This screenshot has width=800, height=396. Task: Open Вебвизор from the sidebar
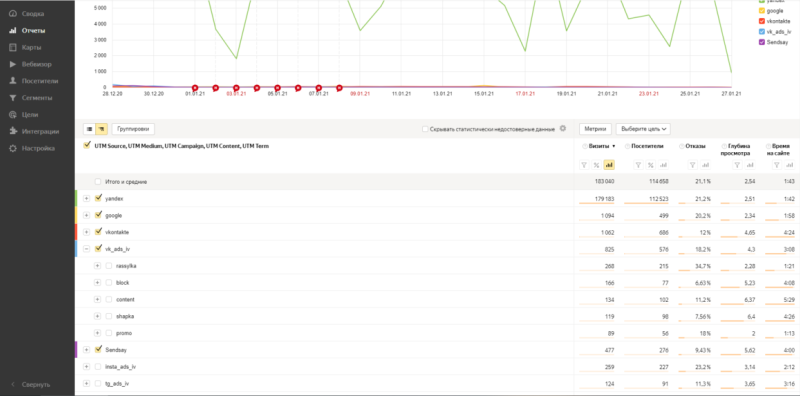point(37,64)
